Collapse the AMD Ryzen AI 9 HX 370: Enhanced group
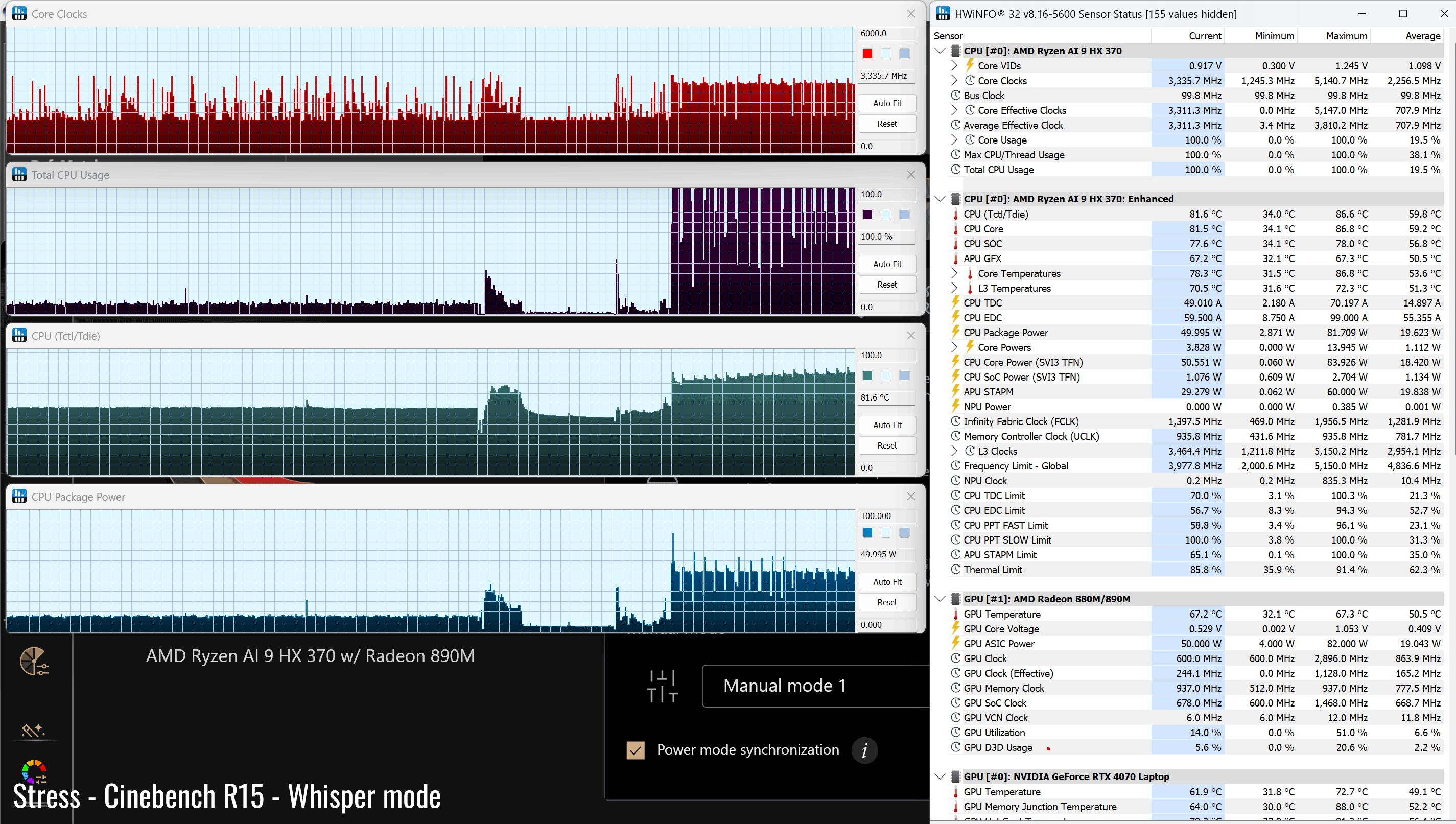1456x824 pixels. point(940,199)
